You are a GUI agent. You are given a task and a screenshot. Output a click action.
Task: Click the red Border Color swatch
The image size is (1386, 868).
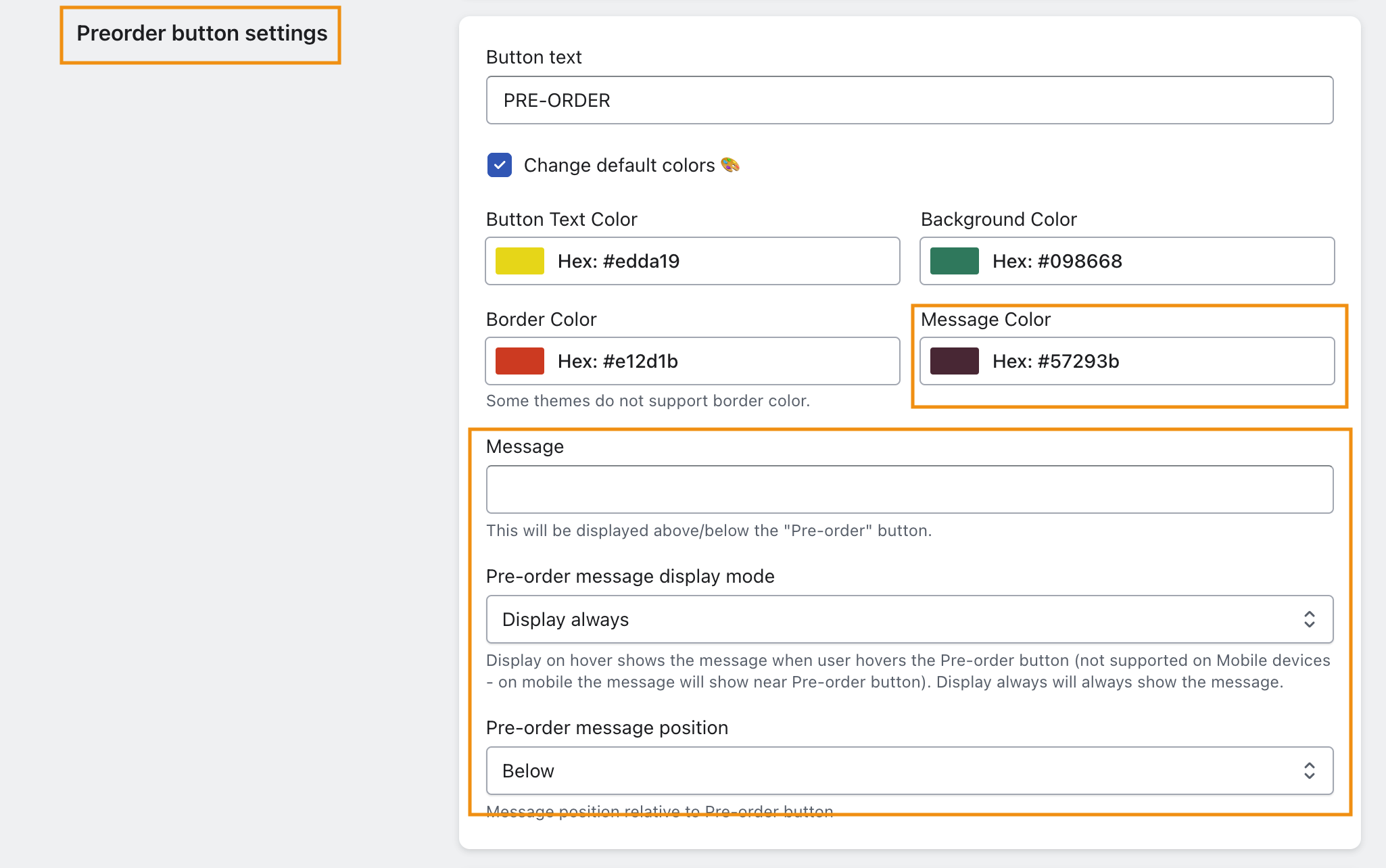519,361
